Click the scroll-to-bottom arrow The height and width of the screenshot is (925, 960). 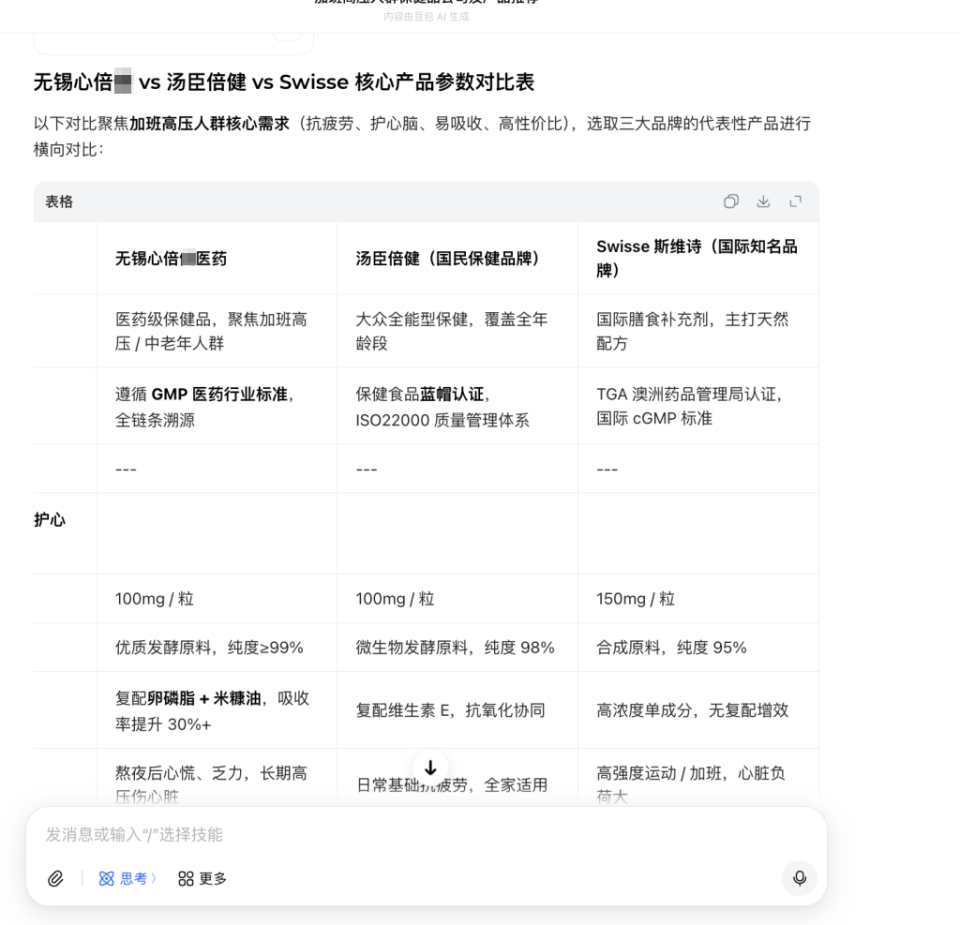point(430,768)
